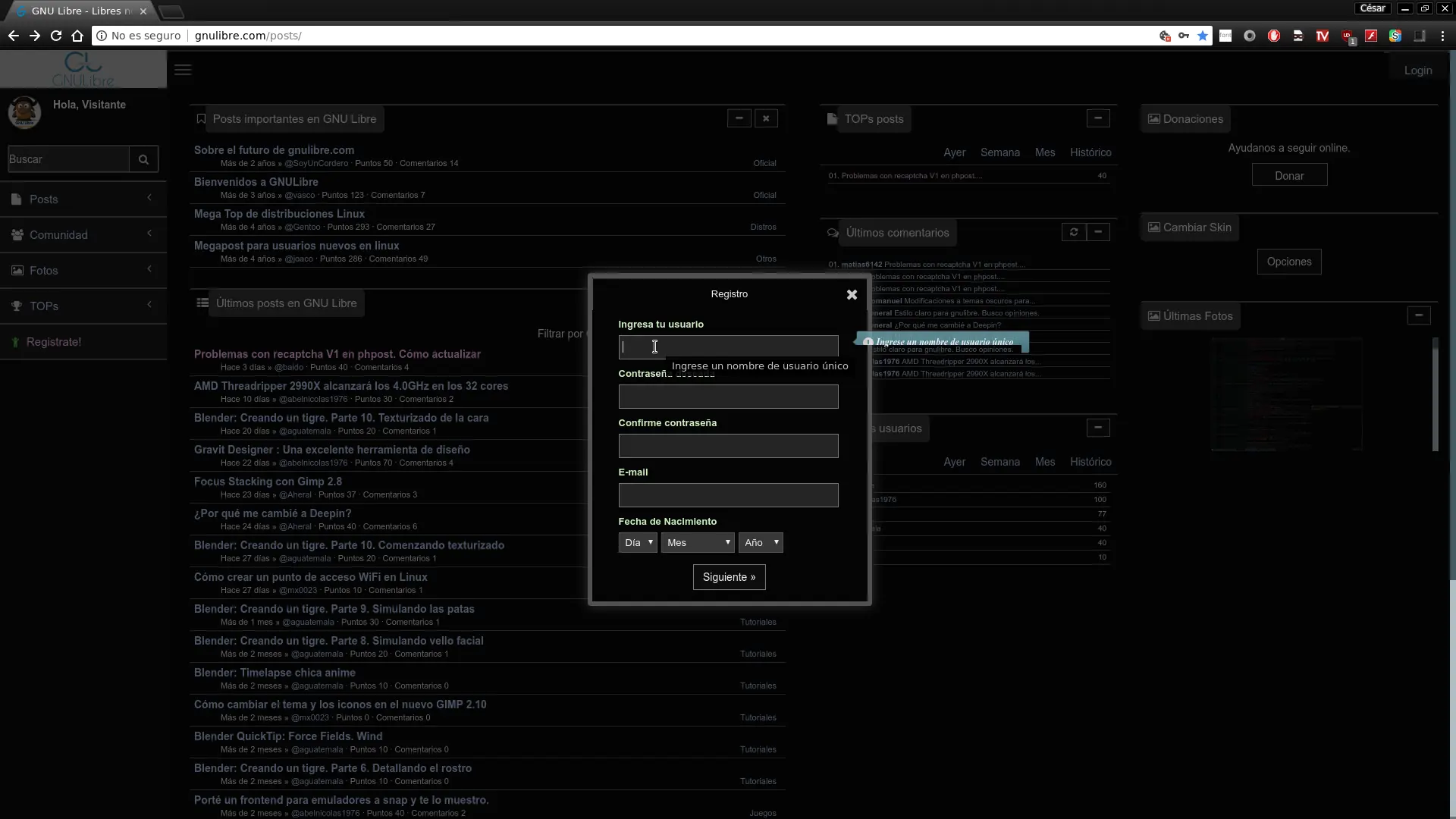Open post Mega Top de distribuciones Linux
Image resolution: width=1456 pixels, height=819 pixels.
coord(279,214)
